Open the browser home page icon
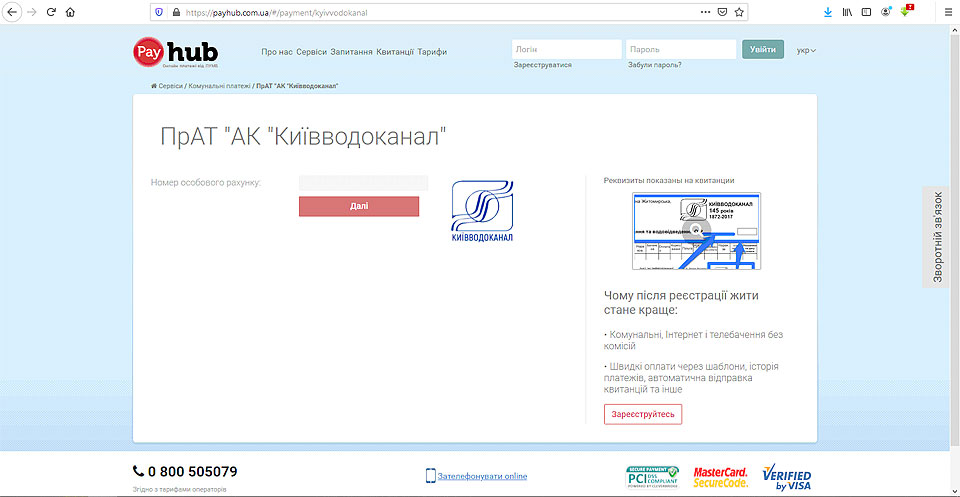This screenshot has width=960, height=497. pyautogui.click(x=70, y=12)
